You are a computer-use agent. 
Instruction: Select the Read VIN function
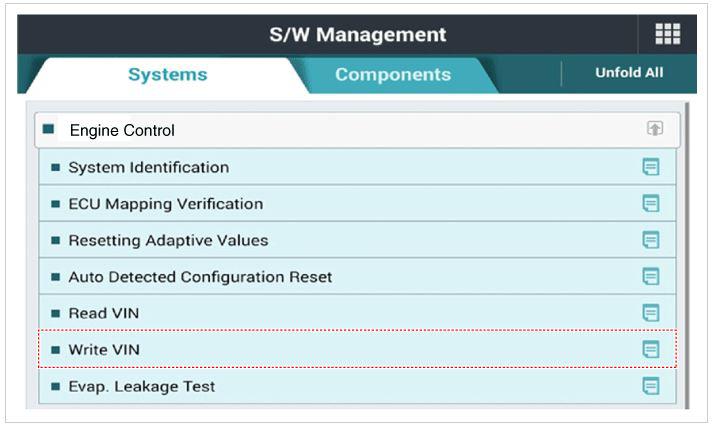[103, 313]
